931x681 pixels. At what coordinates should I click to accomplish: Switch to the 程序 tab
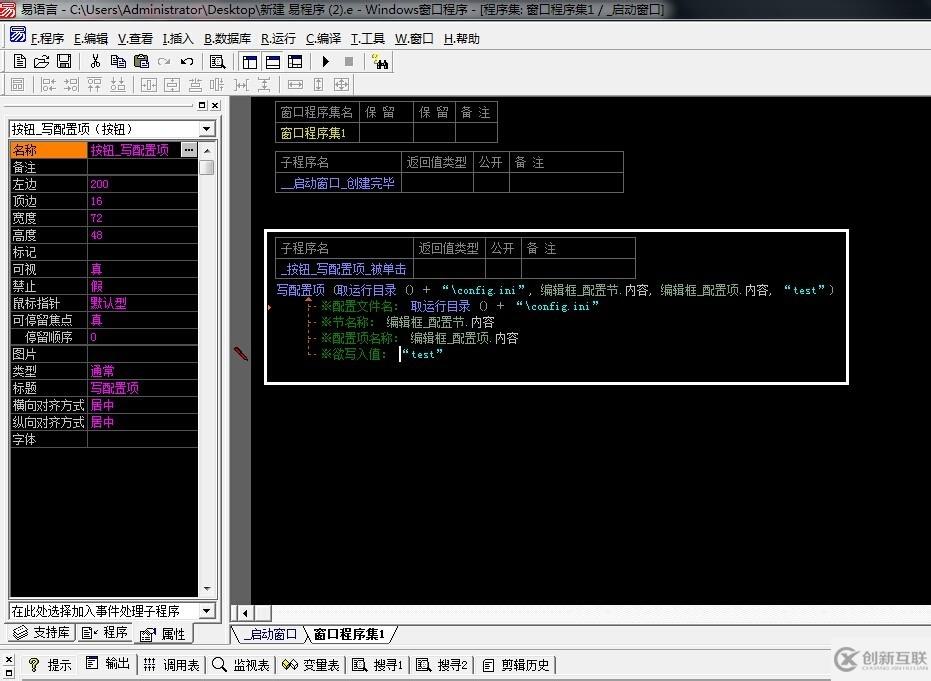[104, 633]
